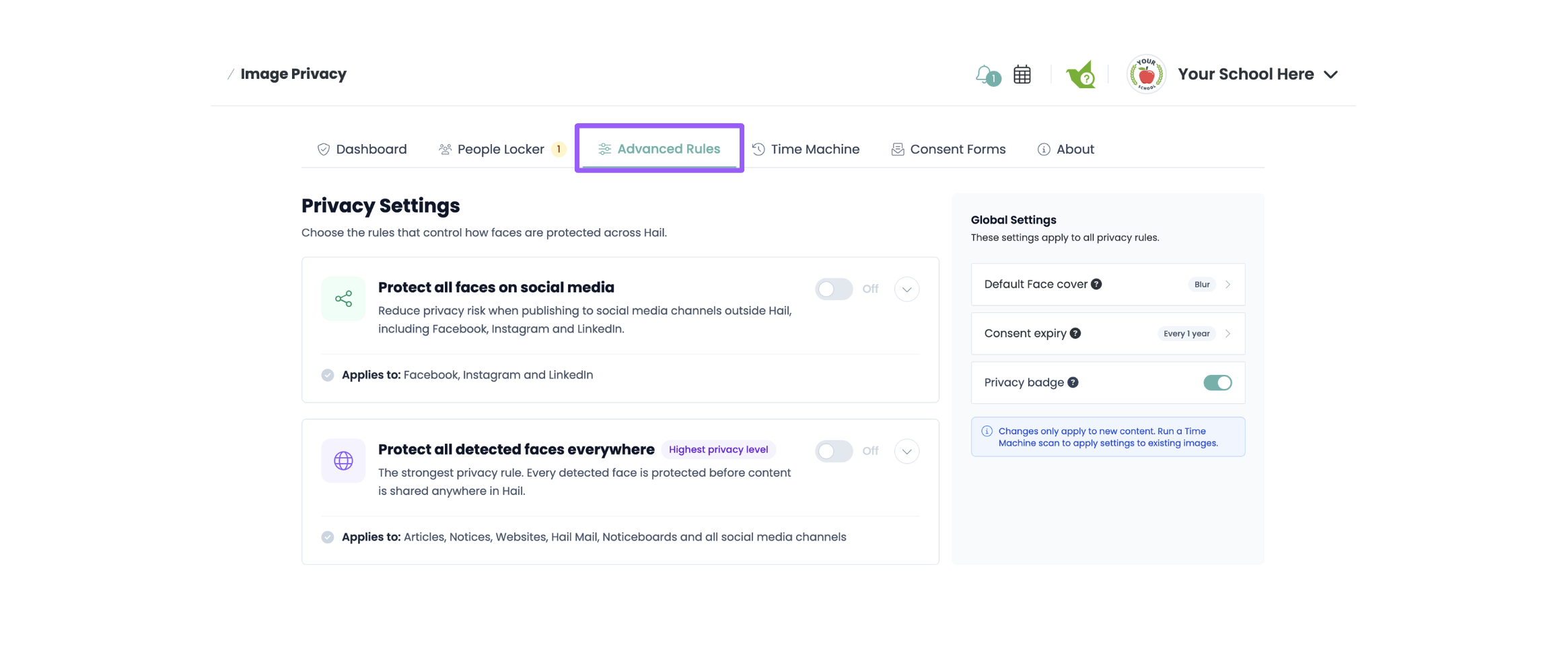Open the calendar grid icon
This screenshot has width=1568, height=657.
[1022, 75]
